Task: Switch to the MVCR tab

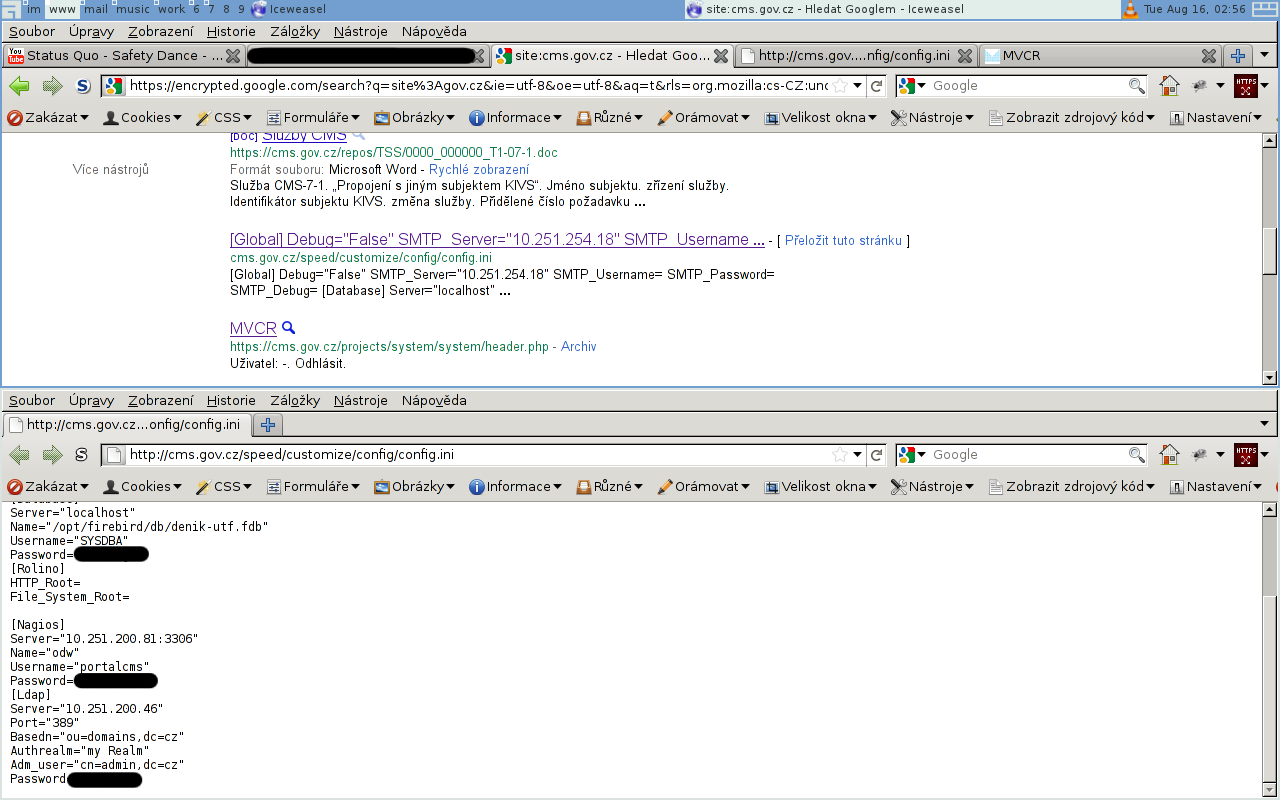Action: pos(1101,56)
